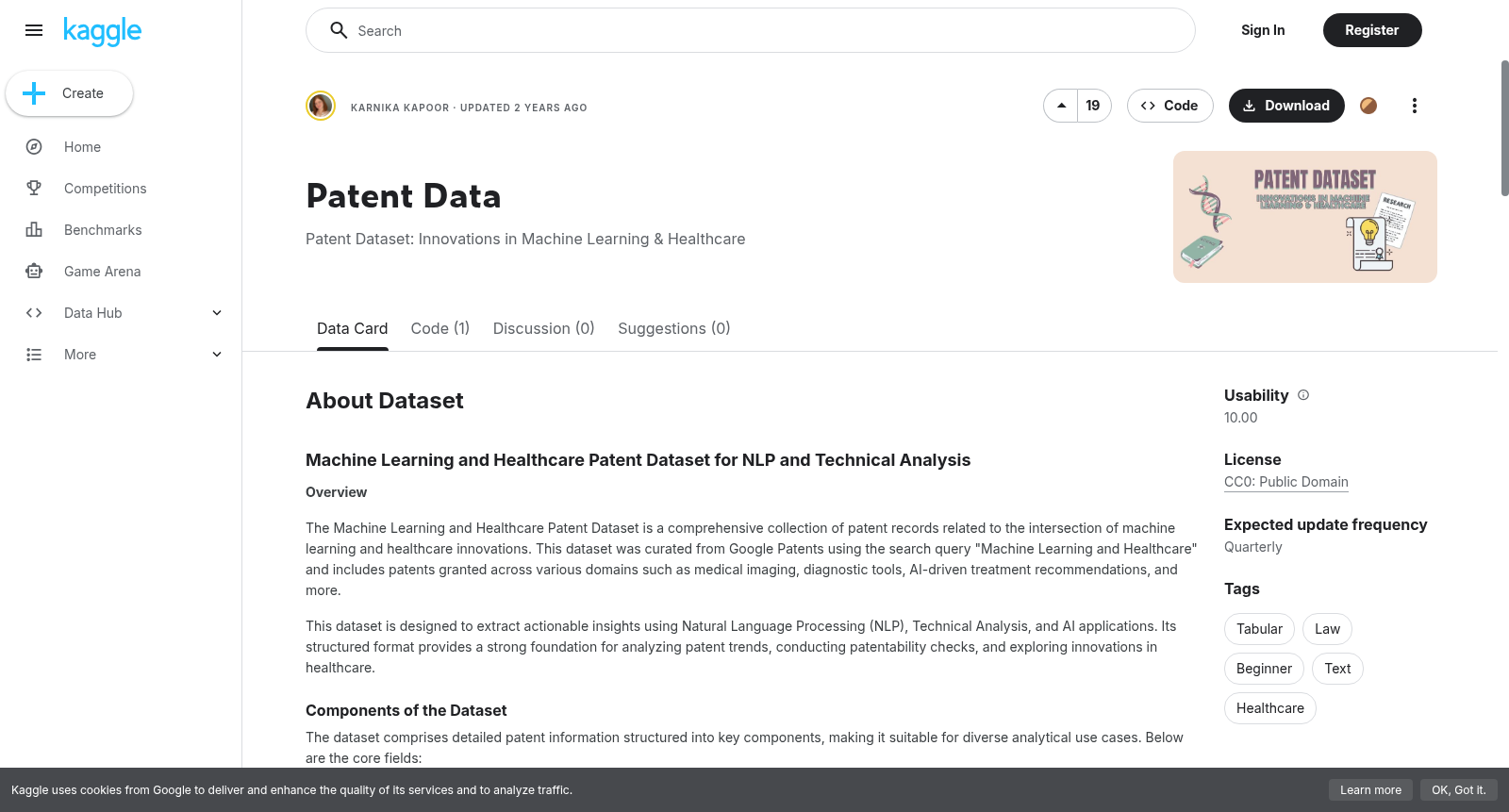Image resolution: width=1509 pixels, height=812 pixels.
Task: Click into the Search field
Action: point(751,30)
